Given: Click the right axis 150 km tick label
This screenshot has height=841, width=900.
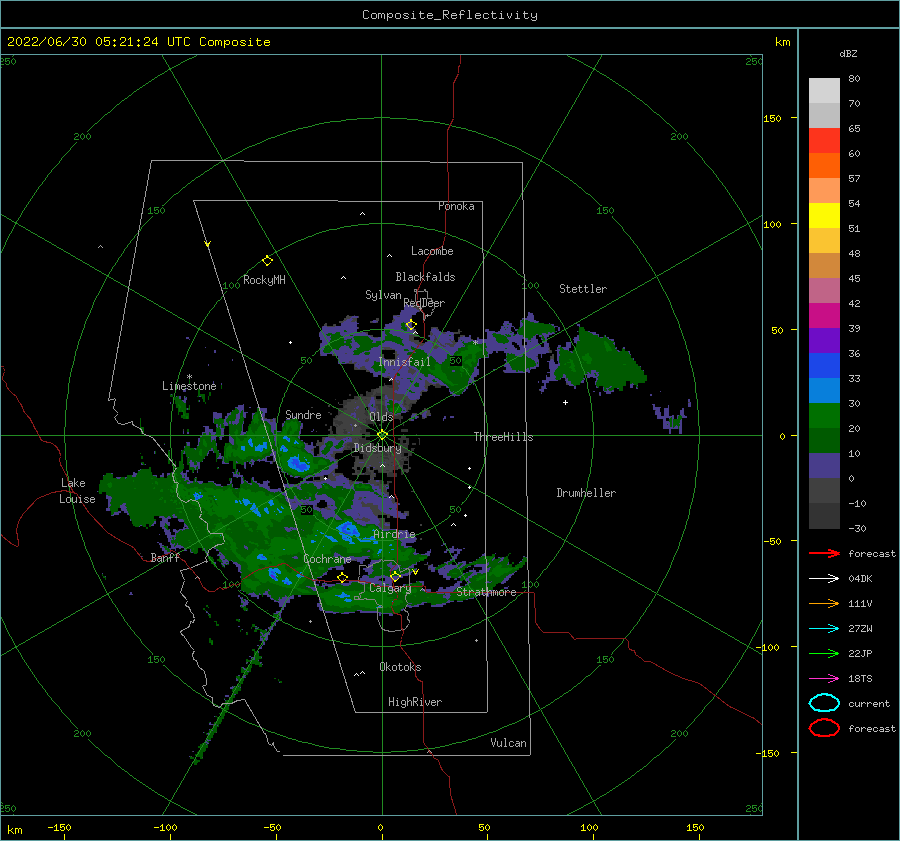Looking at the screenshot, I should (772, 118).
